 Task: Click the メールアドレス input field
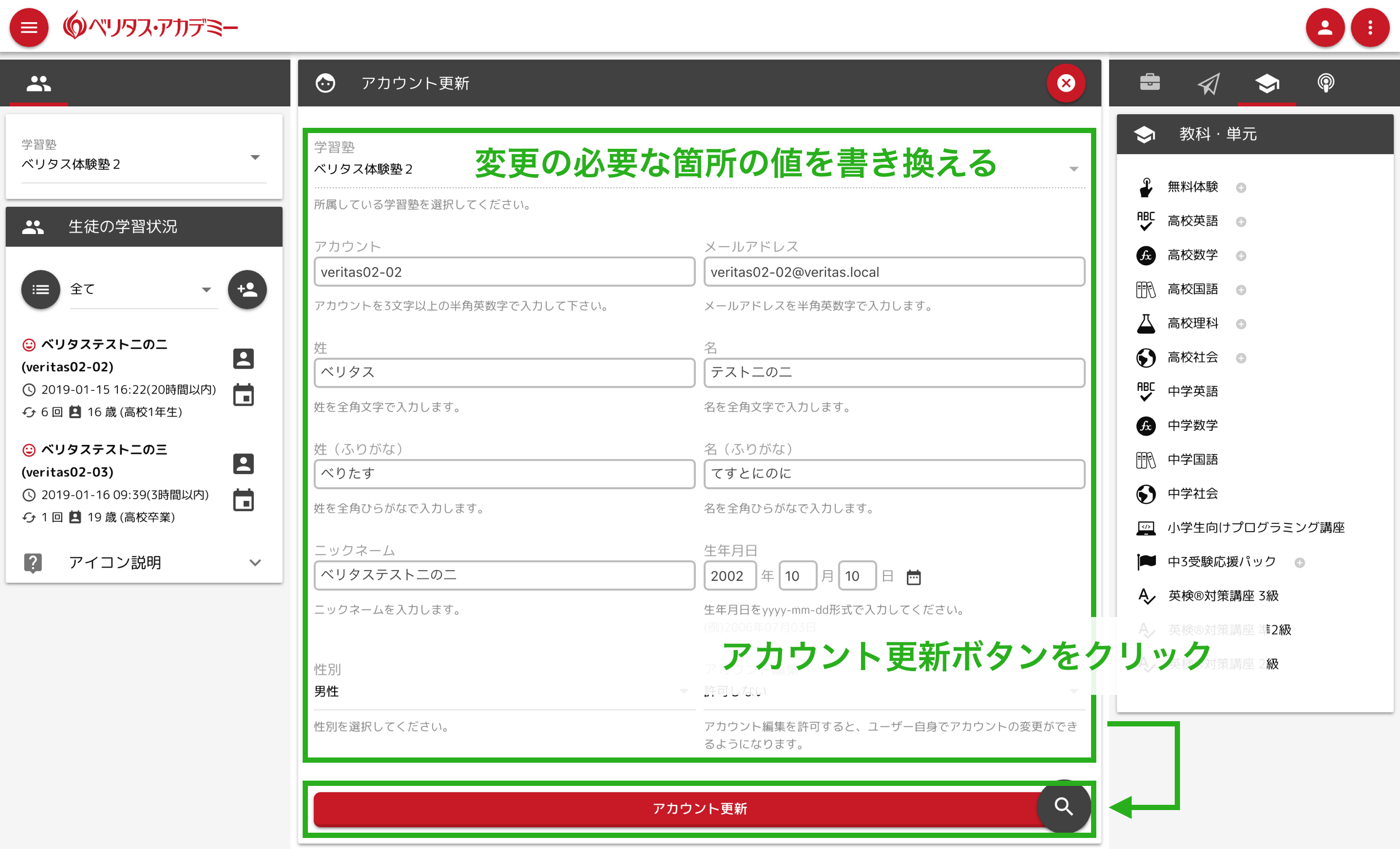point(894,272)
